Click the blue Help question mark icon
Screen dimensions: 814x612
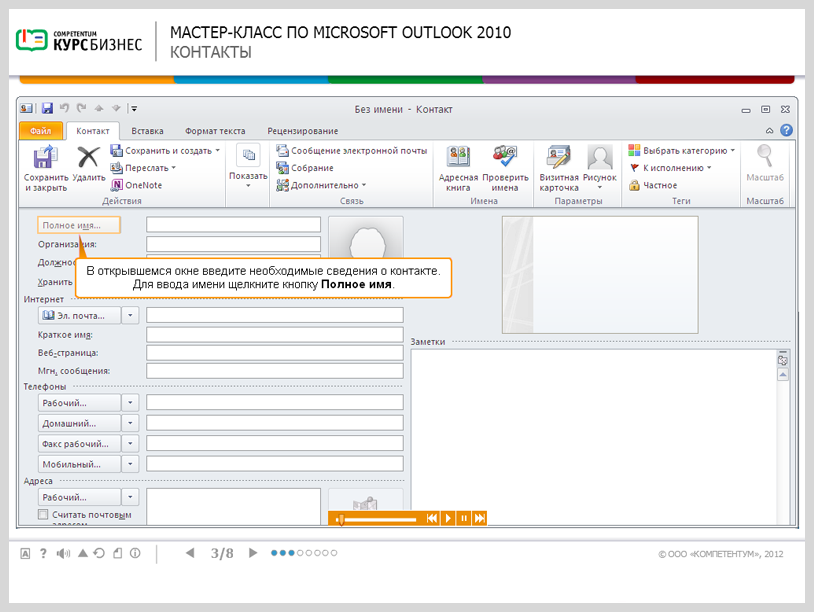click(786, 130)
